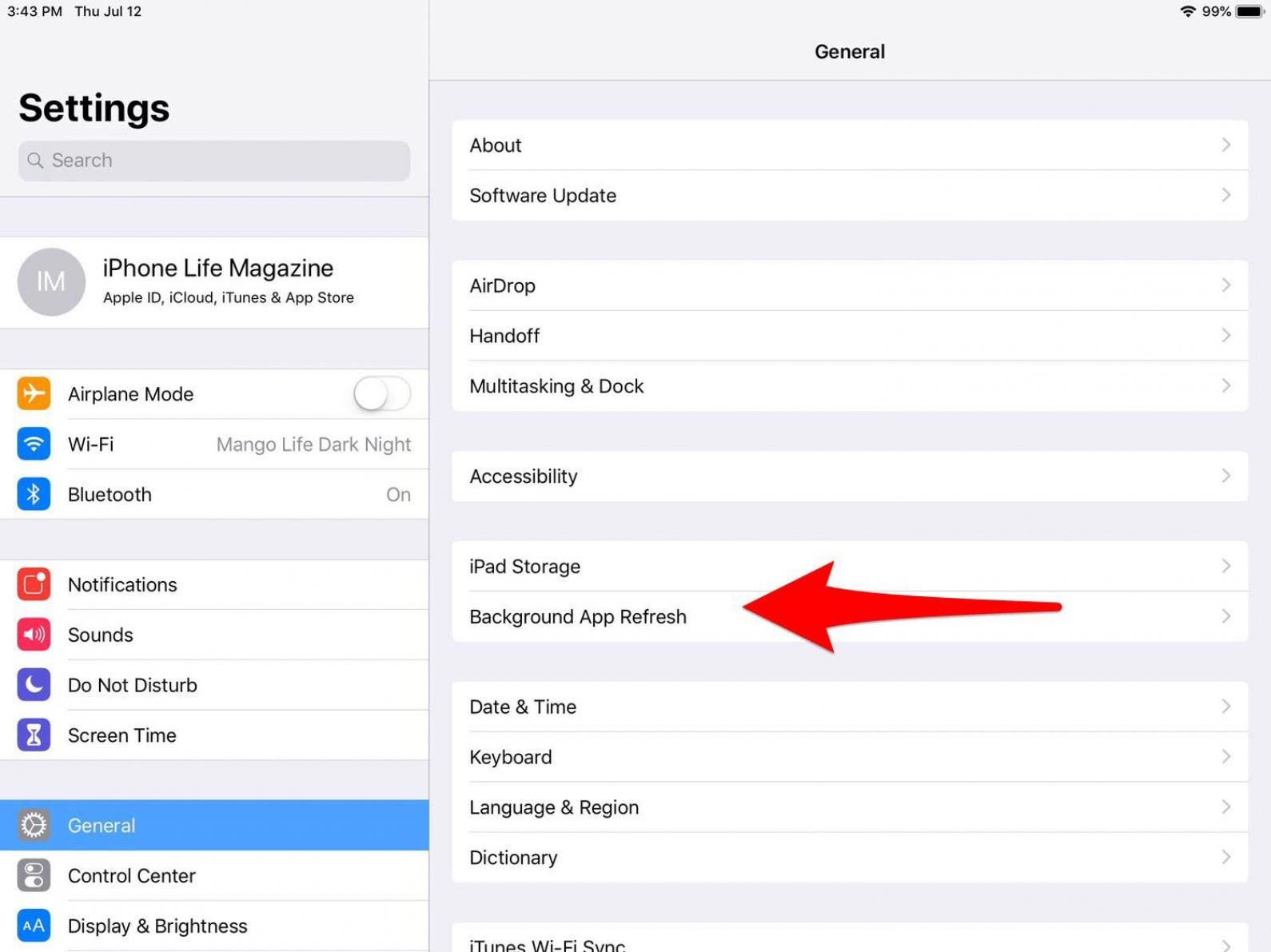The width and height of the screenshot is (1271, 952).
Task: Tap the pink Sounds speaker icon
Action: click(34, 635)
